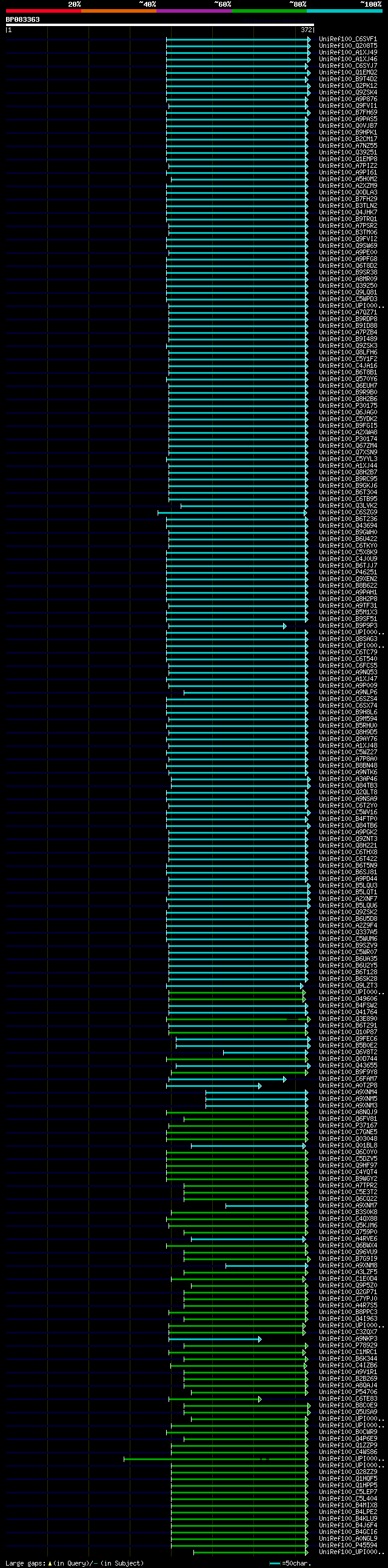
Task: Click hit label UniRef100_A9P876
Action: pos(348,99)
